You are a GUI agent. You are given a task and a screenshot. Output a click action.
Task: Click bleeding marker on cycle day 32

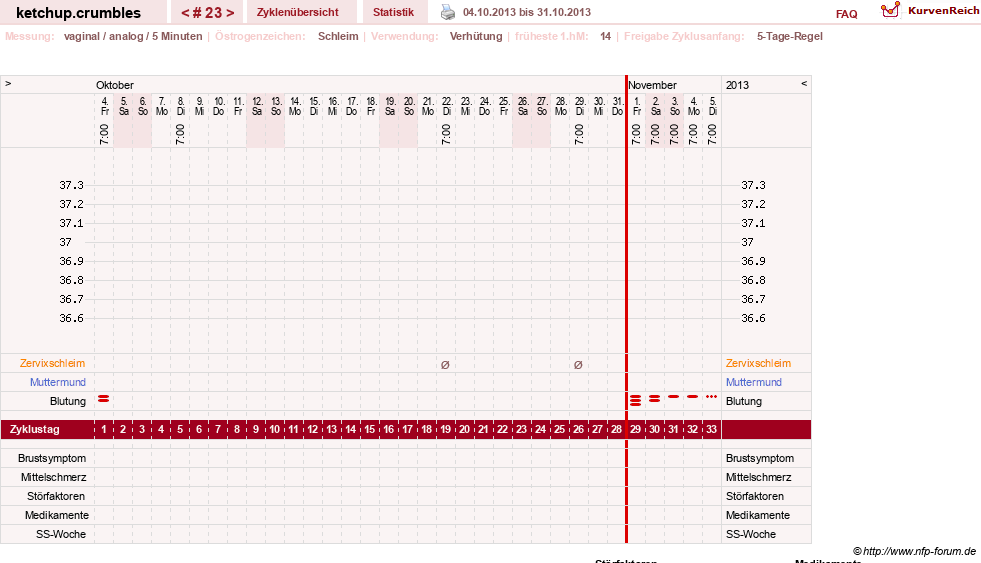693,397
